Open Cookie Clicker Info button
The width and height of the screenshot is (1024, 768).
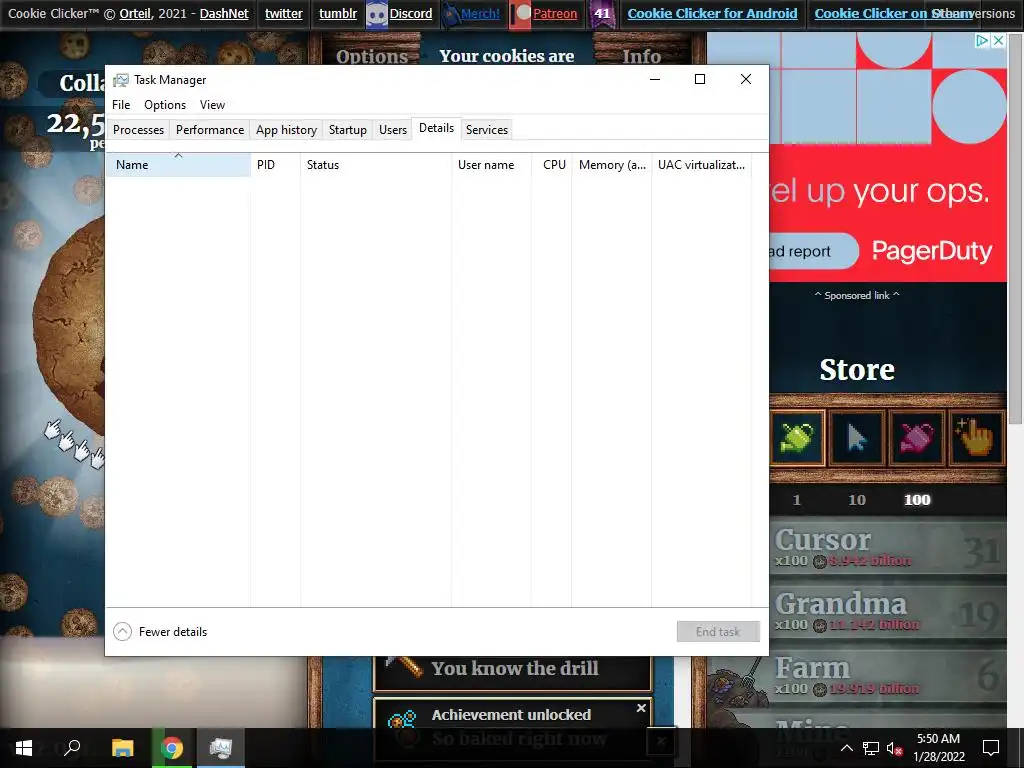pos(641,56)
